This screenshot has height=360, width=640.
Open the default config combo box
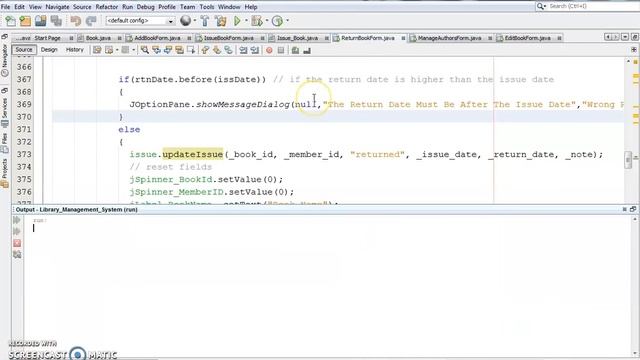point(140,21)
